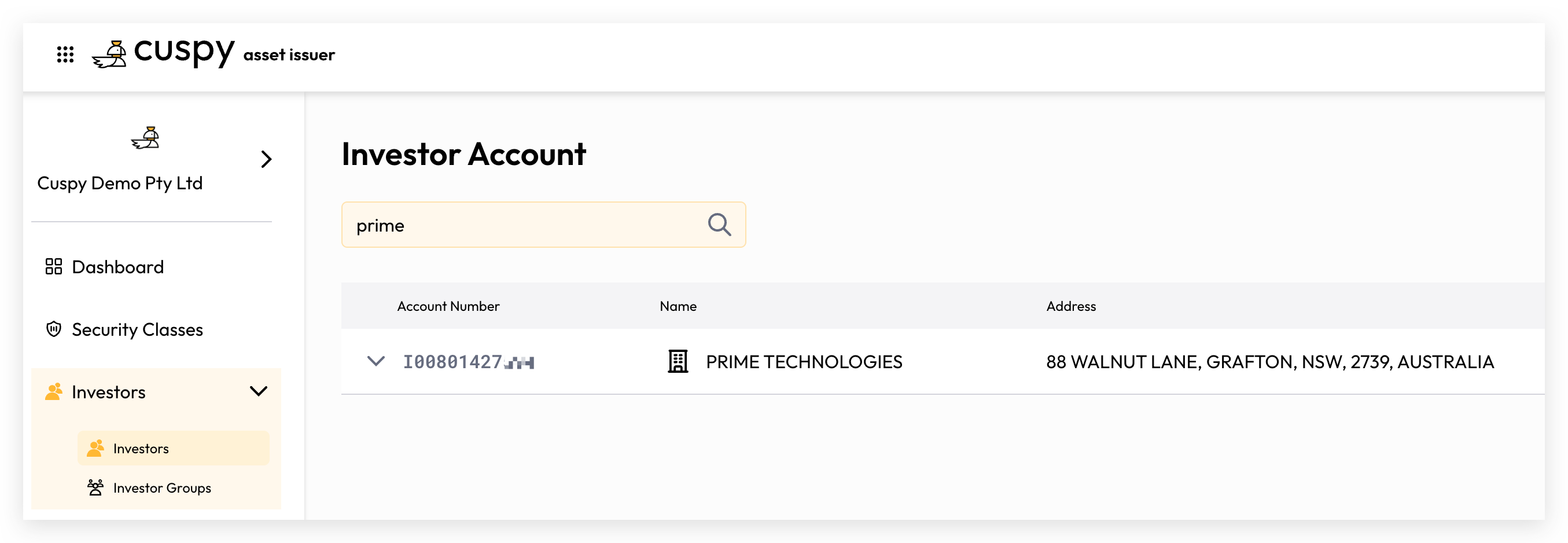Click the Account Number column header

click(x=448, y=306)
